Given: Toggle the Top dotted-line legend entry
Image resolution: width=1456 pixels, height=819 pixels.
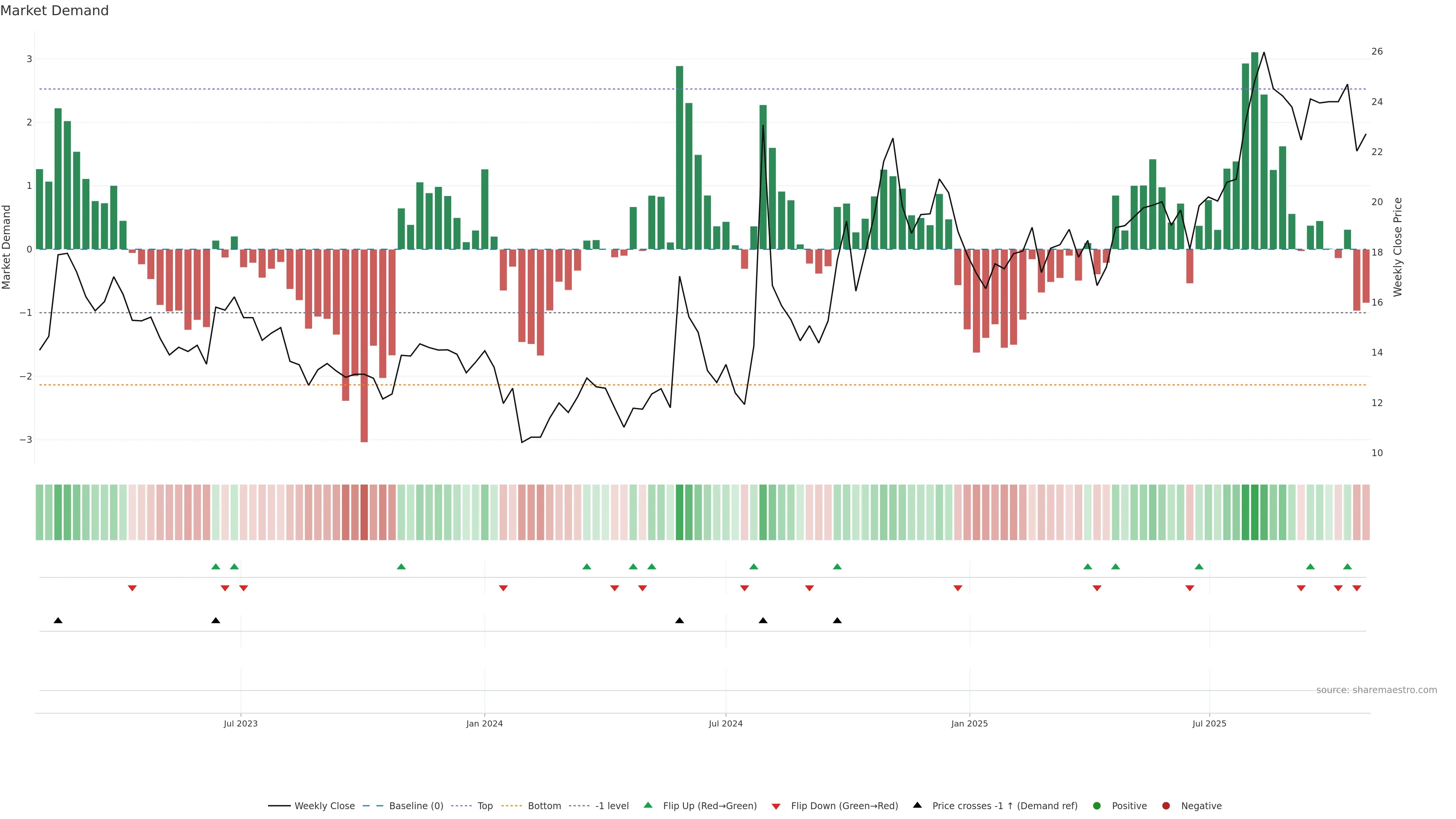Looking at the screenshot, I should (485, 805).
